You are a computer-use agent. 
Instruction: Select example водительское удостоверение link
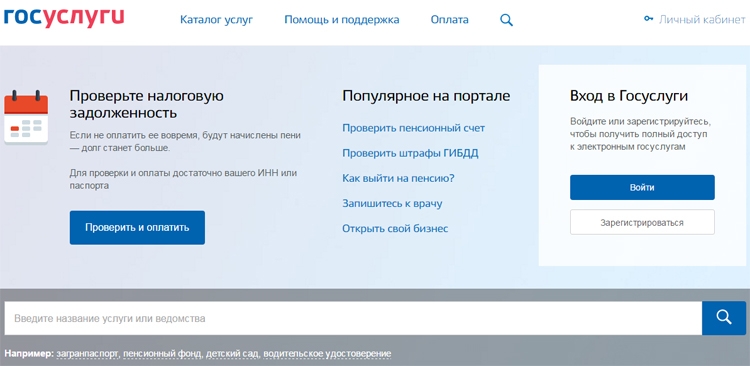coord(327,354)
